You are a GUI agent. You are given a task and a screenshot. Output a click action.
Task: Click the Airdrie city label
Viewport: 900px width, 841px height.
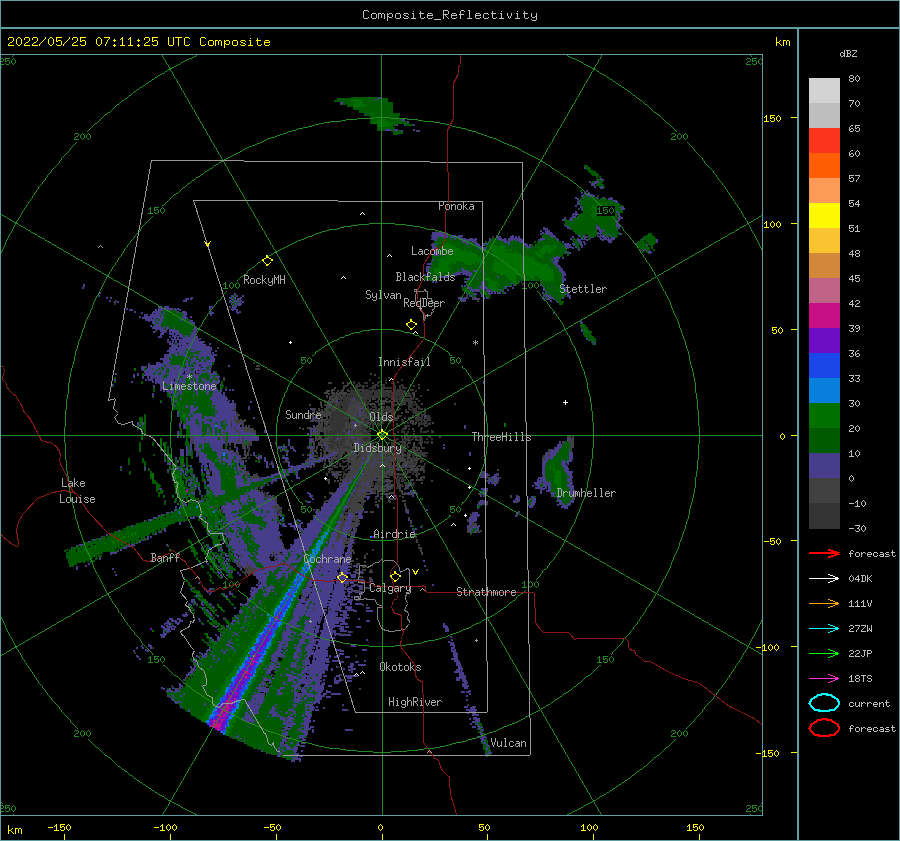click(394, 534)
